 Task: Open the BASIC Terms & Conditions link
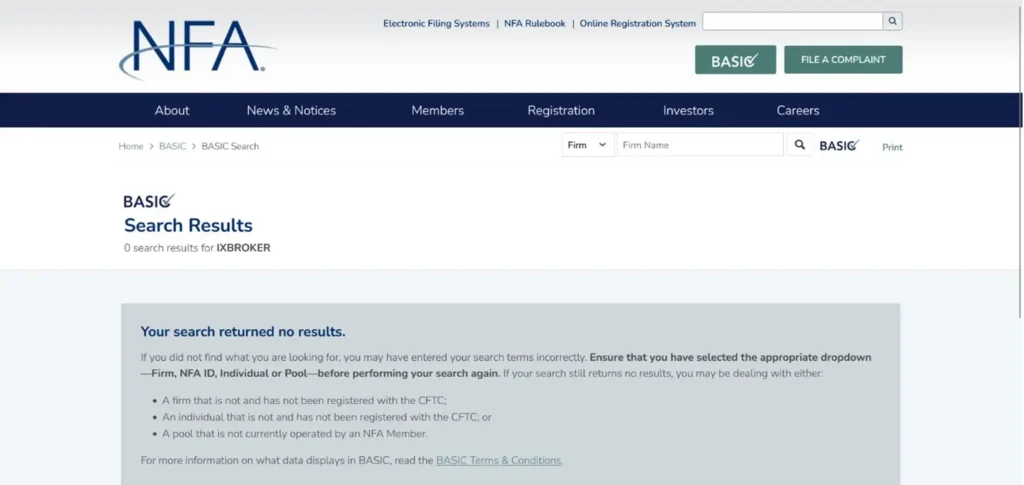[498, 460]
